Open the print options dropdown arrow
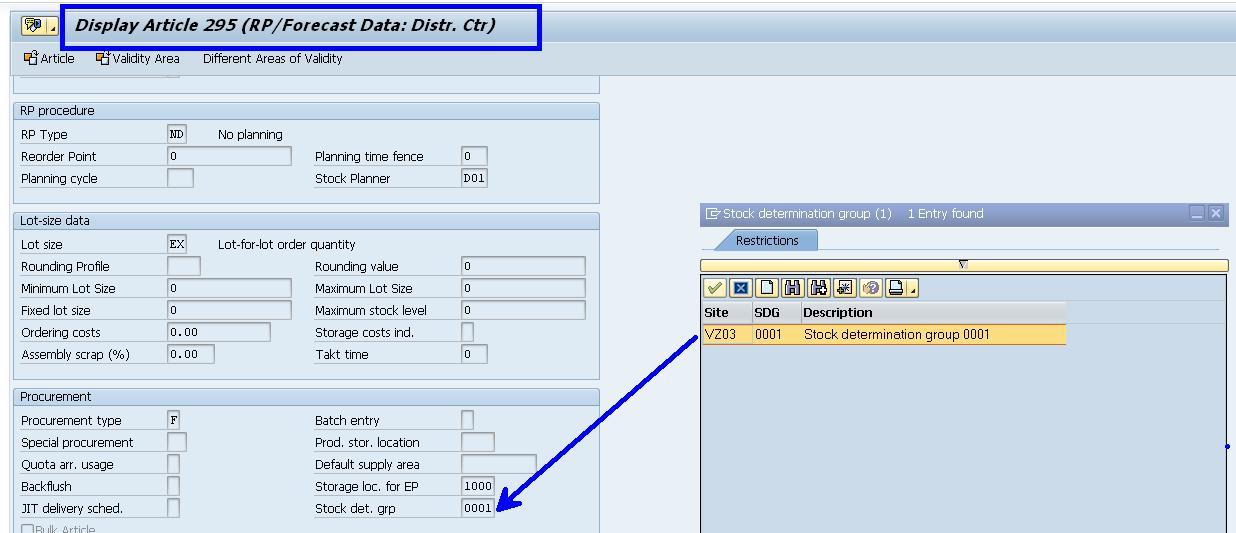This screenshot has height=533, width=1236. (913, 289)
